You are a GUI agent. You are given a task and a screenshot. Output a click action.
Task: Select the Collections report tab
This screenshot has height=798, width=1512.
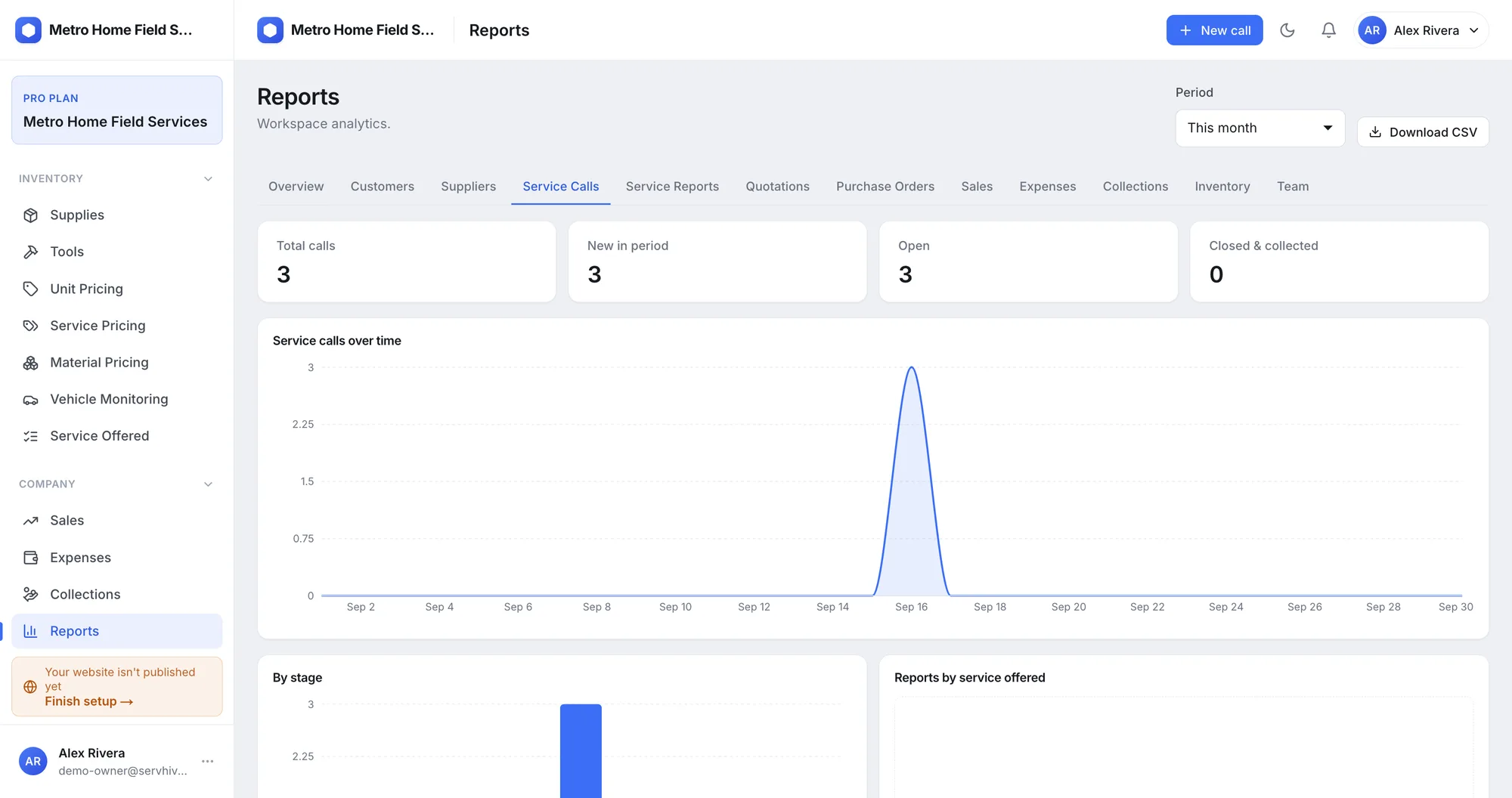pyautogui.click(x=1135, y=187)
